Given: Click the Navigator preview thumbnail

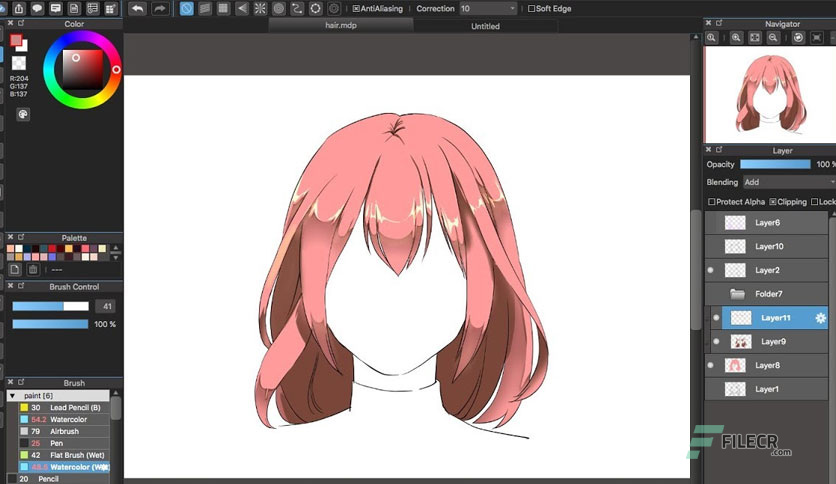Looking at the screenshot, I should pyautogui.click(x=770, y=94).
